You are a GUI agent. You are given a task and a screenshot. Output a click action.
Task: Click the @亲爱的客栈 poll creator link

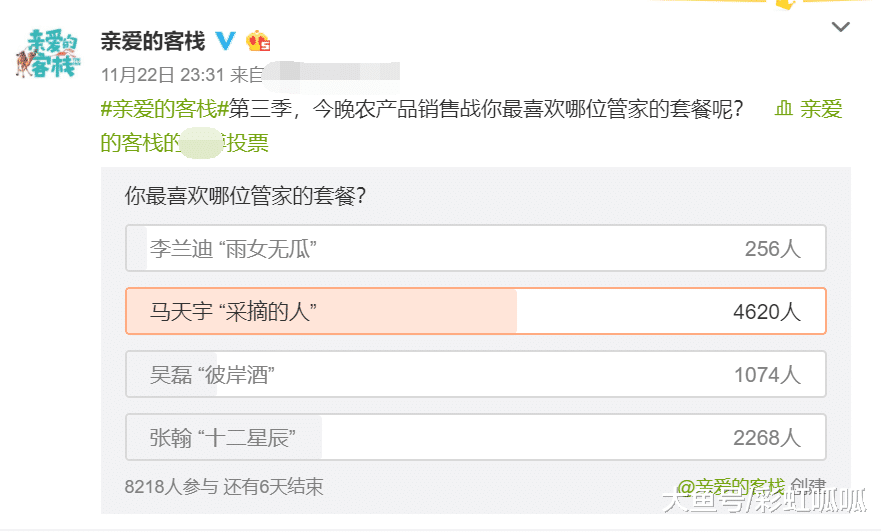732,487
